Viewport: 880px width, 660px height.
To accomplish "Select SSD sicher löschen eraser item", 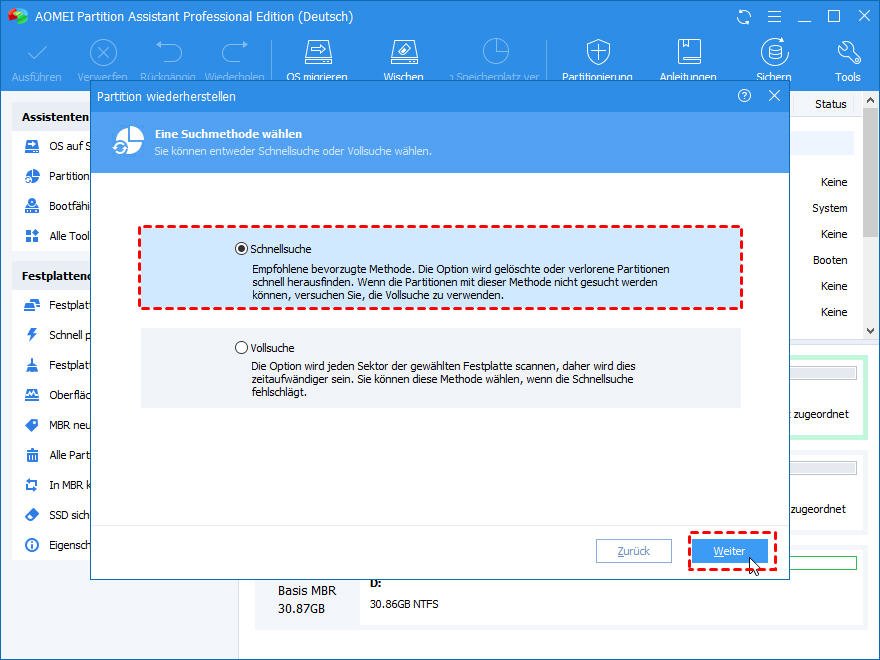I will pos(56,515).
